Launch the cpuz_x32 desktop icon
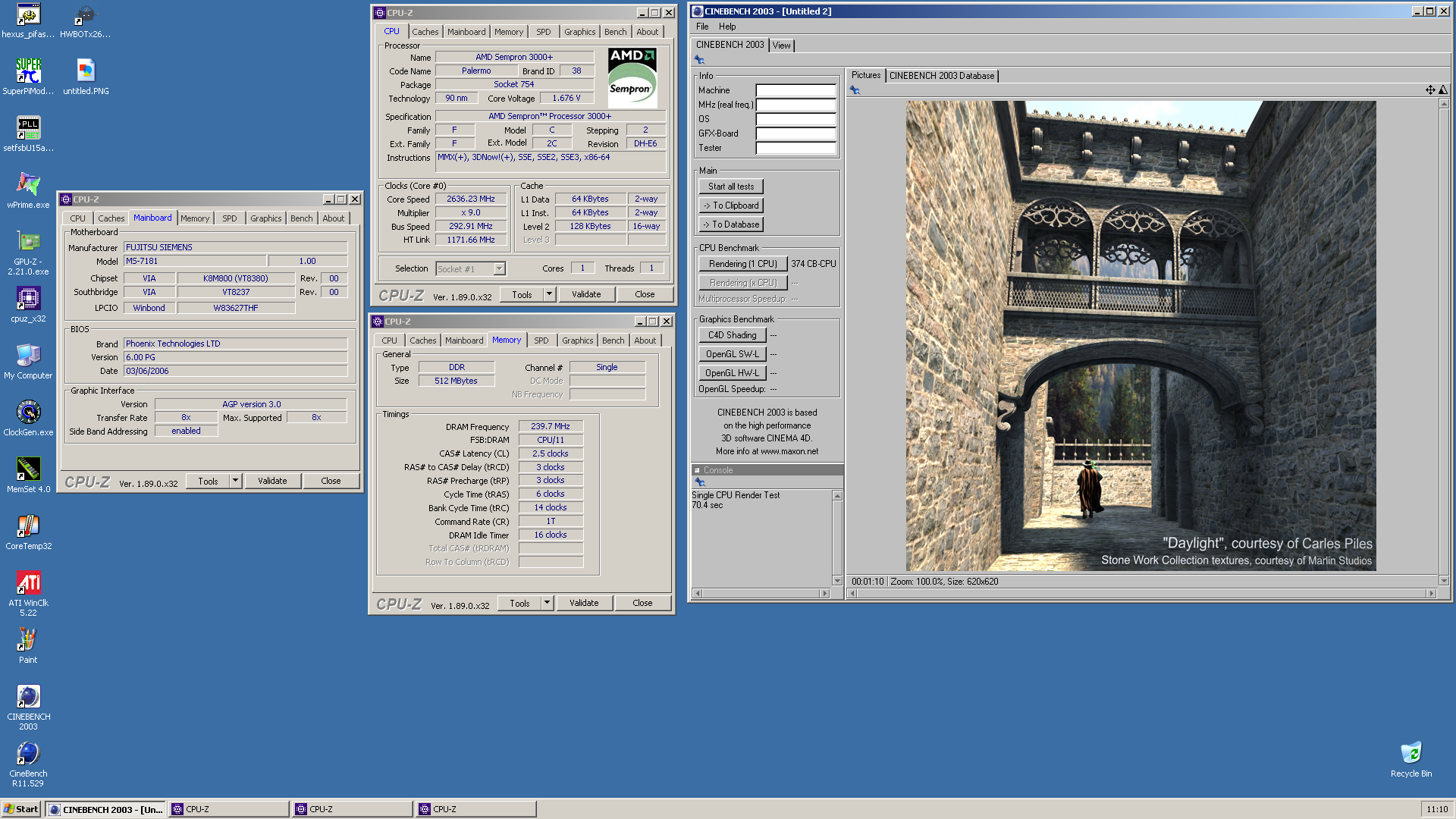This screenshot has width=1456, height=819. point(28,305)
